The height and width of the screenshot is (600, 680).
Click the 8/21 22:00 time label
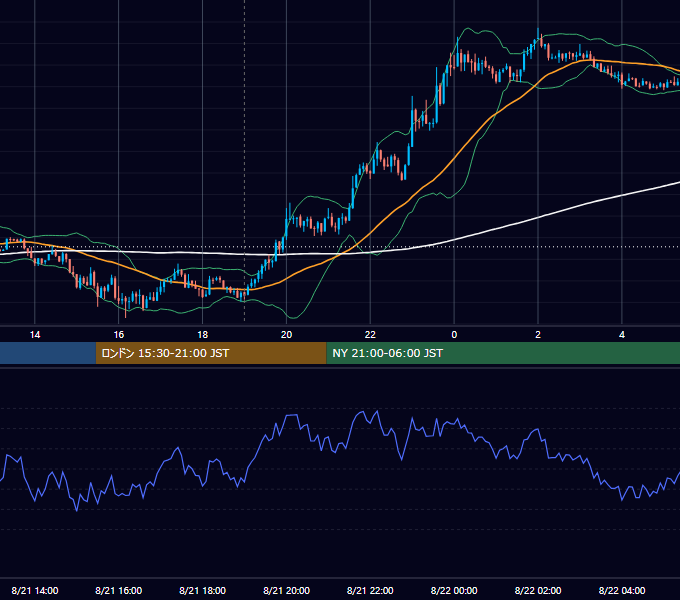click(370, 590)
